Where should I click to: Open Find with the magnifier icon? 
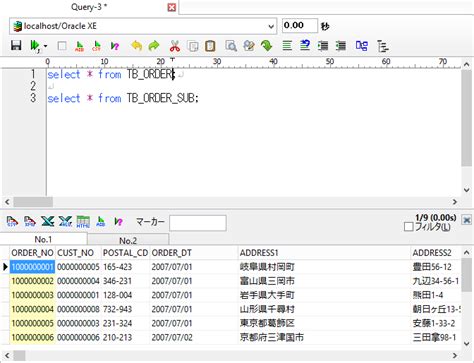231,46
